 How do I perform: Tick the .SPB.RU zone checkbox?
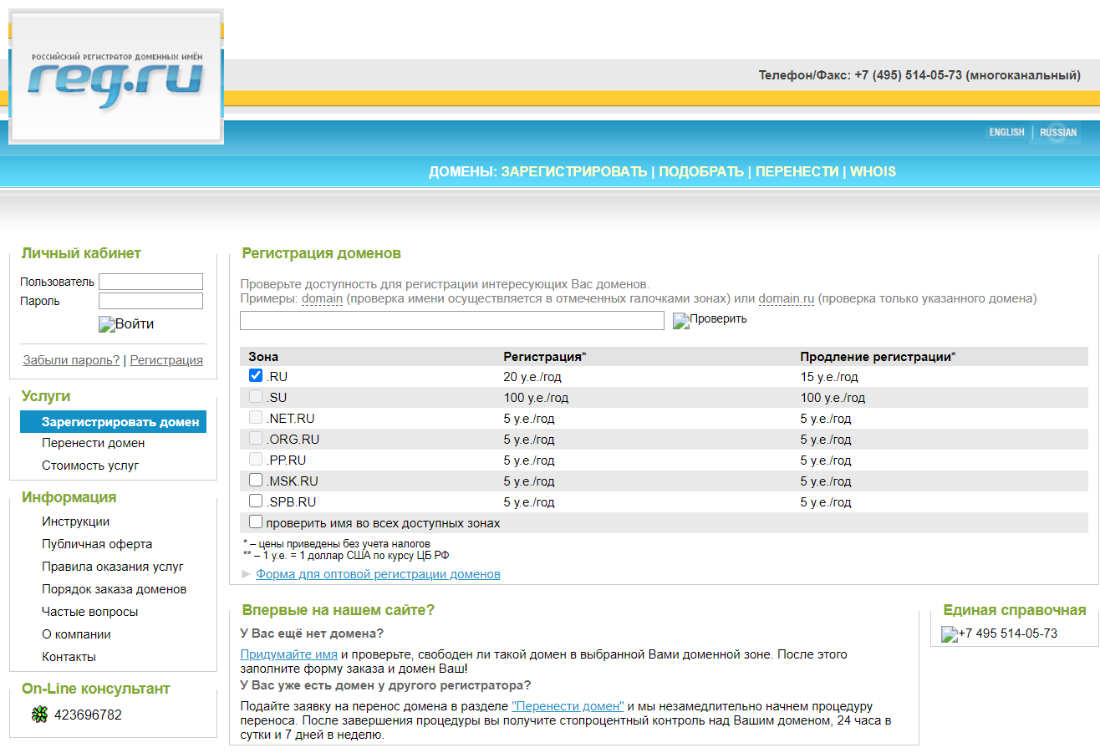coord(256,501)
